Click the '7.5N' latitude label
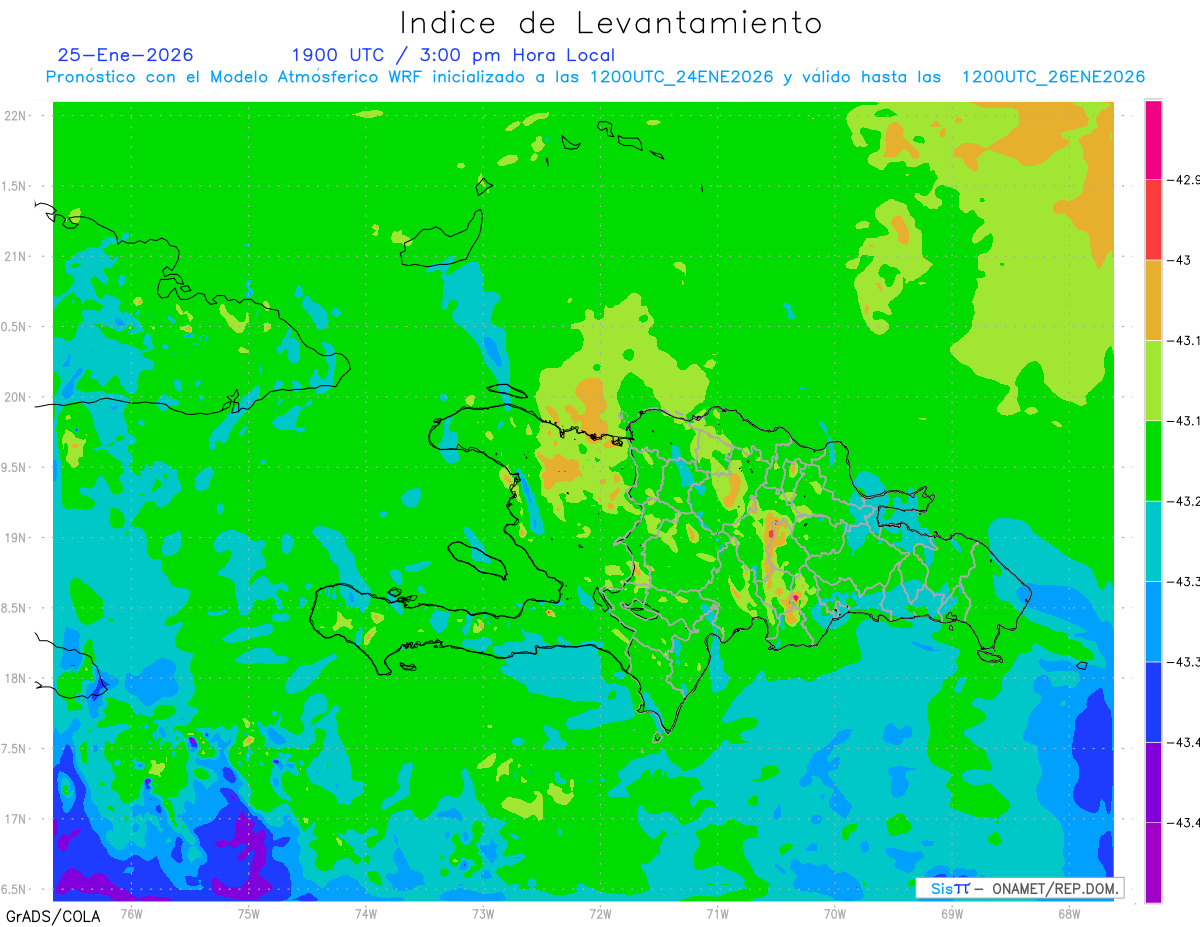Screen dimensions: 1200x927 14,749
